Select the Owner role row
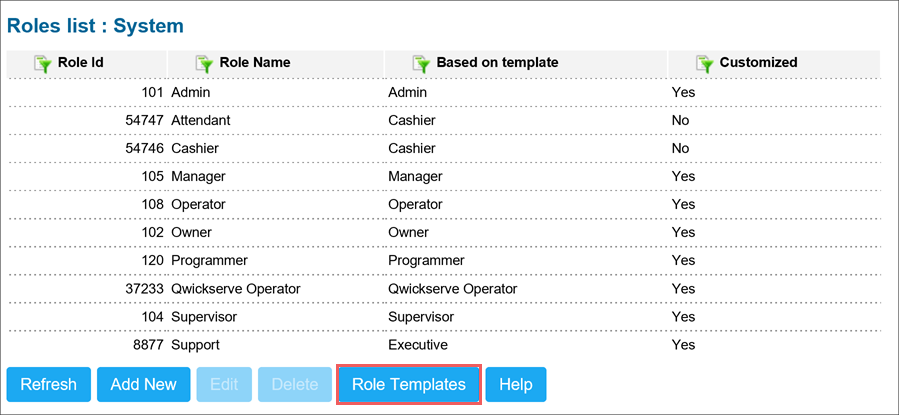Image resolution: width=899 pixels, height=415 pixels. (443, 233)
